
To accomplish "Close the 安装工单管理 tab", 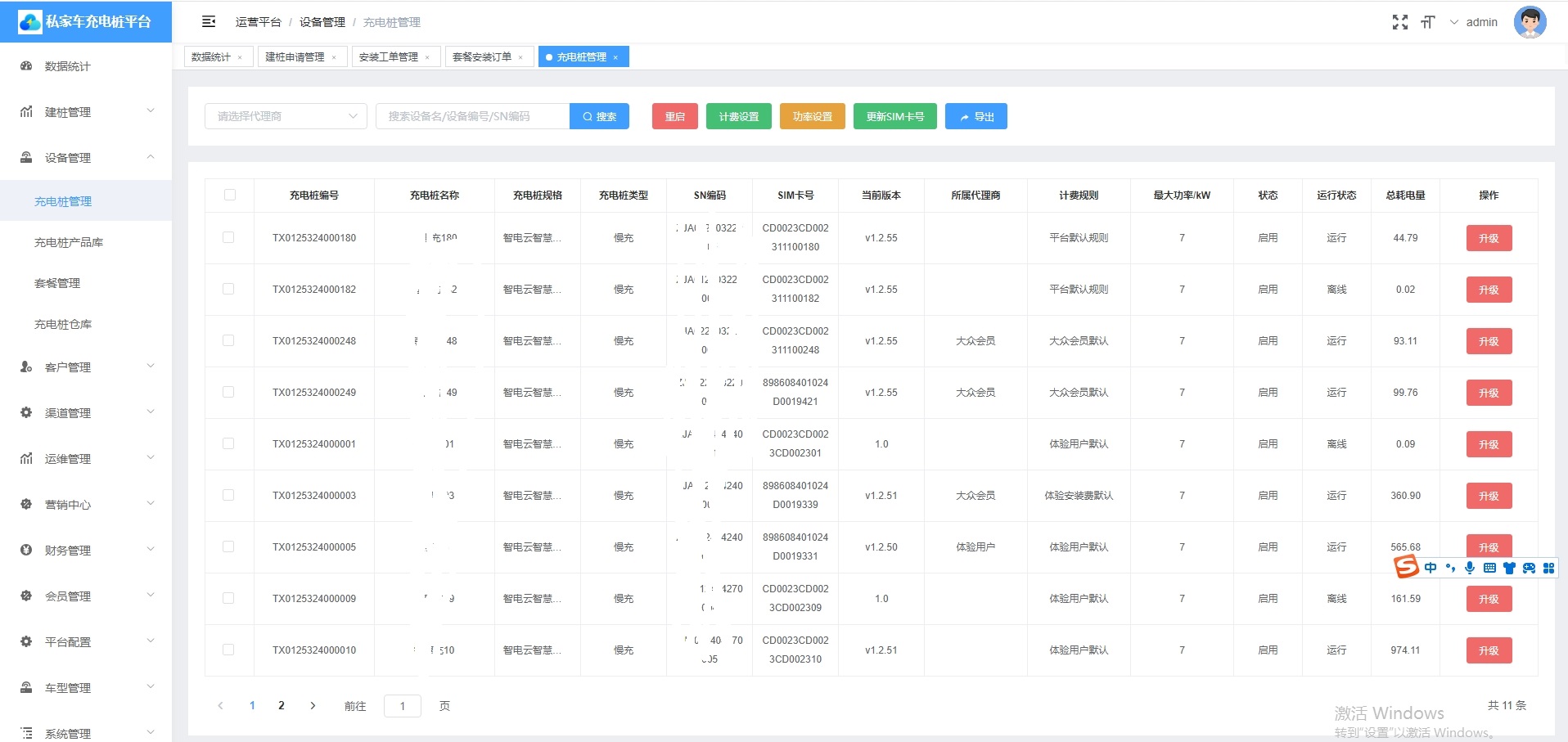I will click(427, 57).
